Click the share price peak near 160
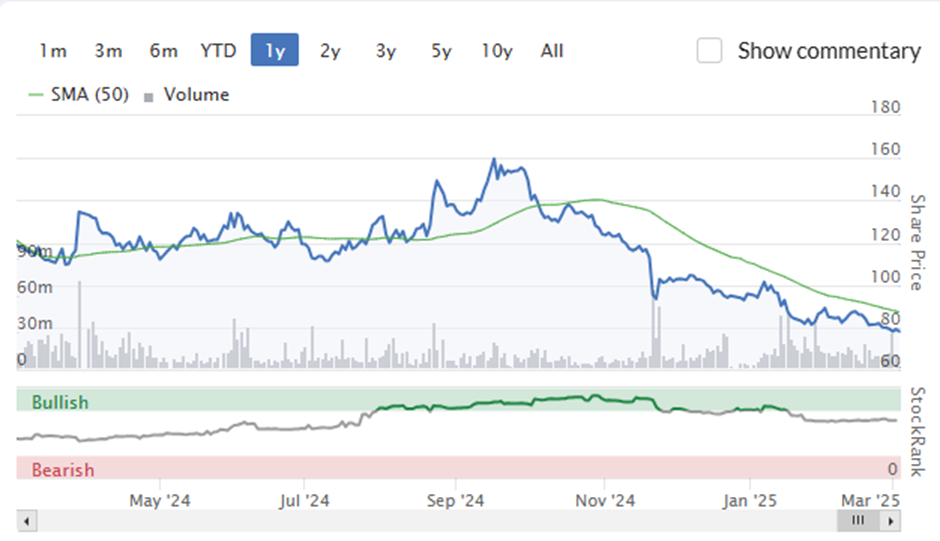This screenshot has height=541, width=940. pos(494,160)
